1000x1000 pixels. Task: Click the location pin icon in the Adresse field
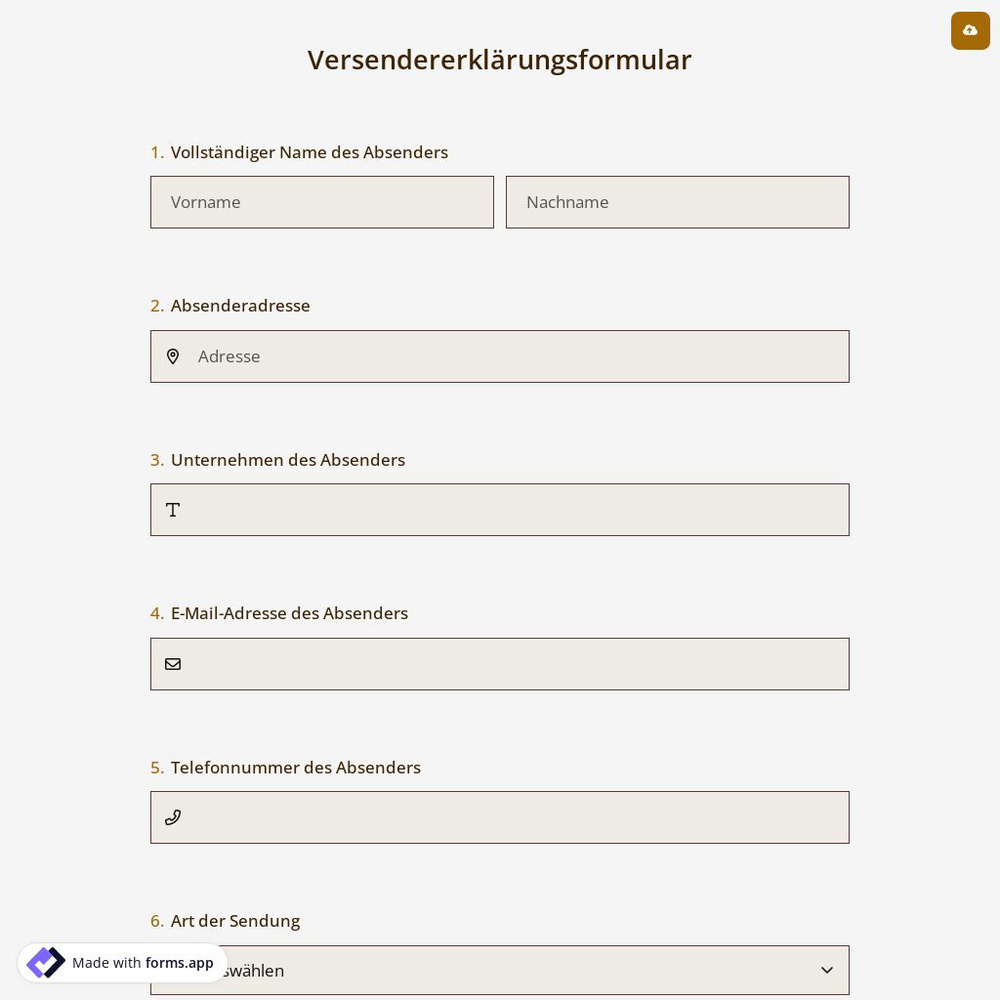(x=173, y=356)
